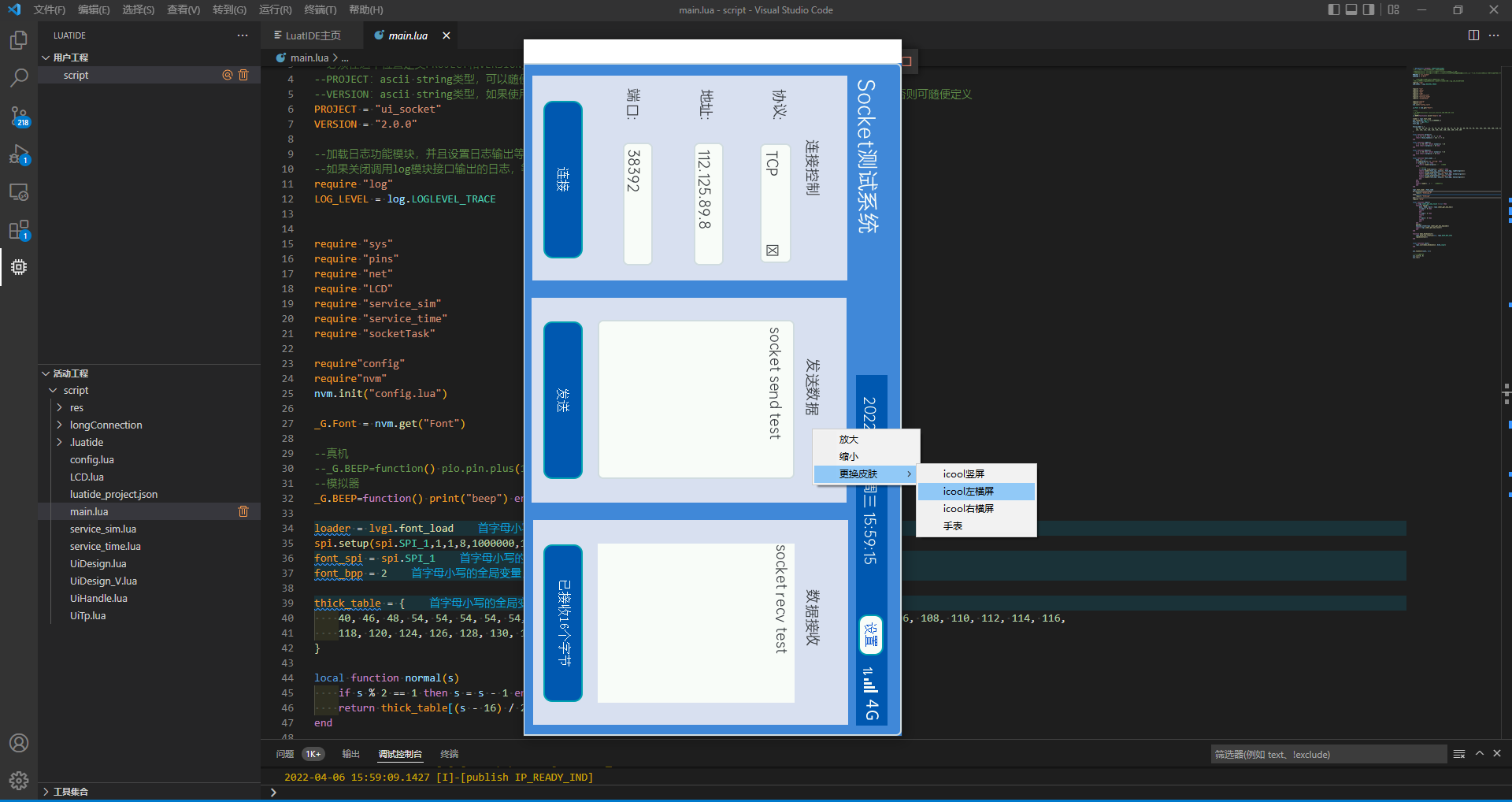The image size is (1512, 802).
Task: Click the debug console filter input
Action: tap(1329, 755)
